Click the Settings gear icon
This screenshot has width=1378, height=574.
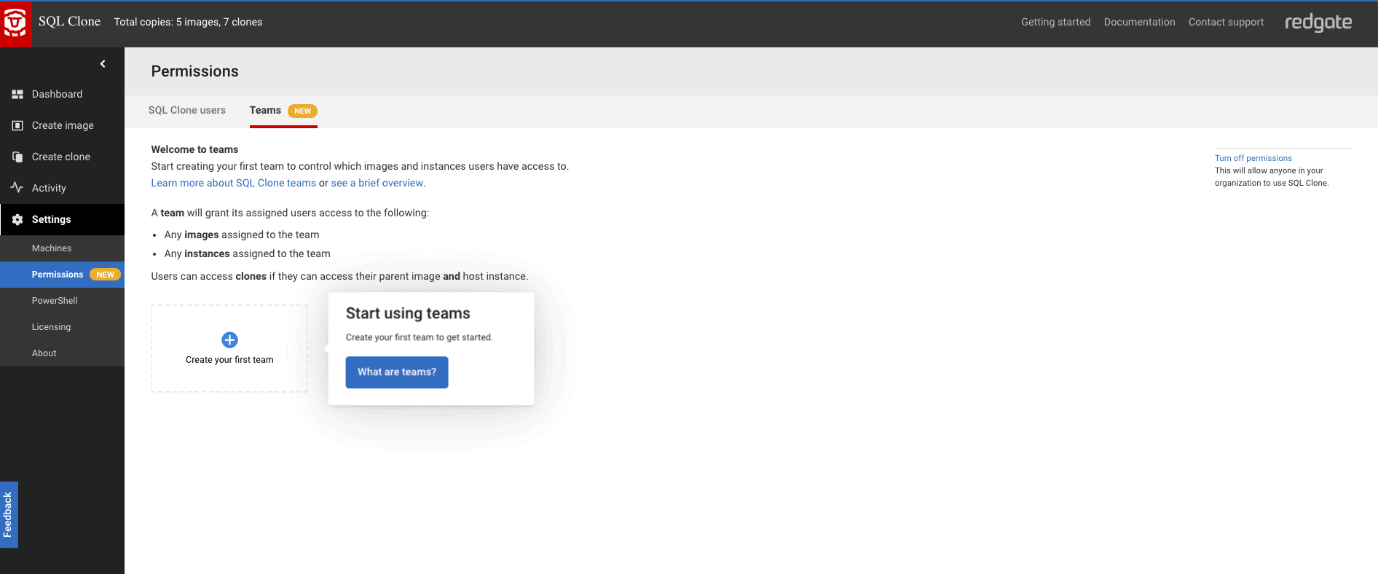coord(17,220)
